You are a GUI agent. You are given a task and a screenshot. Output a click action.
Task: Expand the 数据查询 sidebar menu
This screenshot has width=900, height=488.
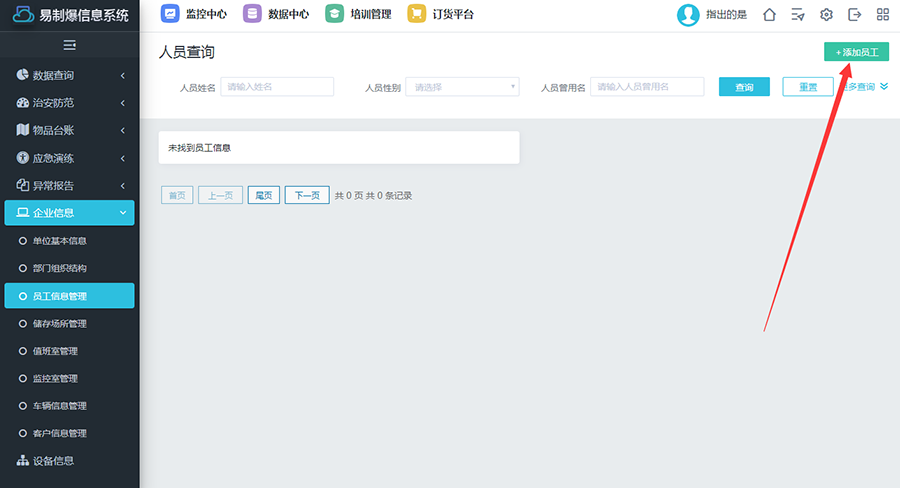69,75
